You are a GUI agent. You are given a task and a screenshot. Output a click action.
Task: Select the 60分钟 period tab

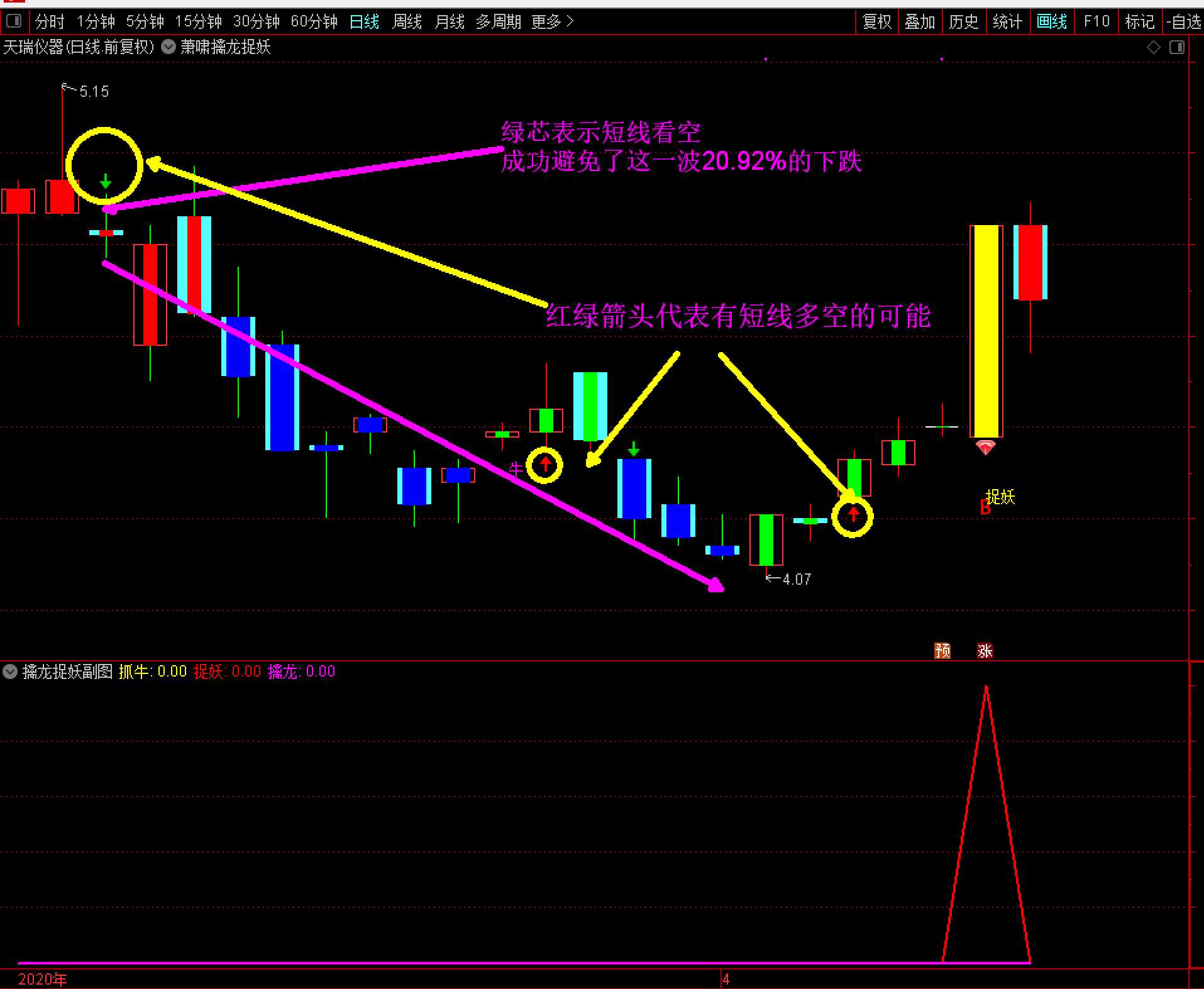coord(314,22)
